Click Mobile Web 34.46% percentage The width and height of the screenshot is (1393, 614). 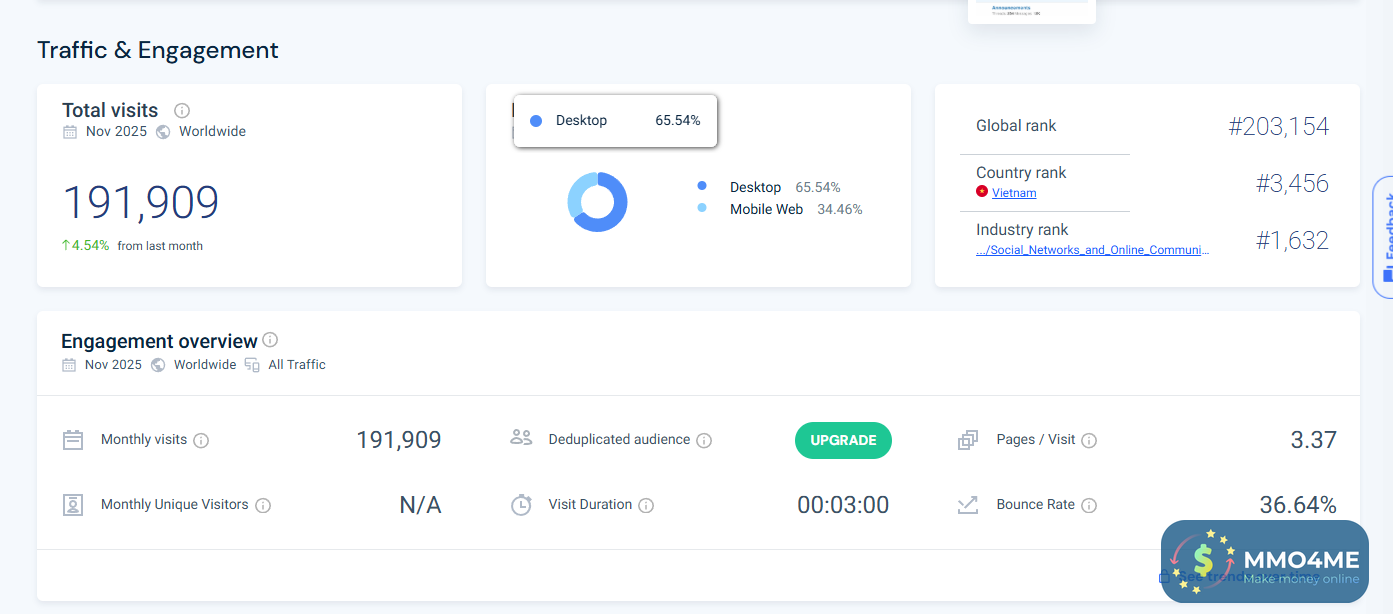tap(840, 209)
